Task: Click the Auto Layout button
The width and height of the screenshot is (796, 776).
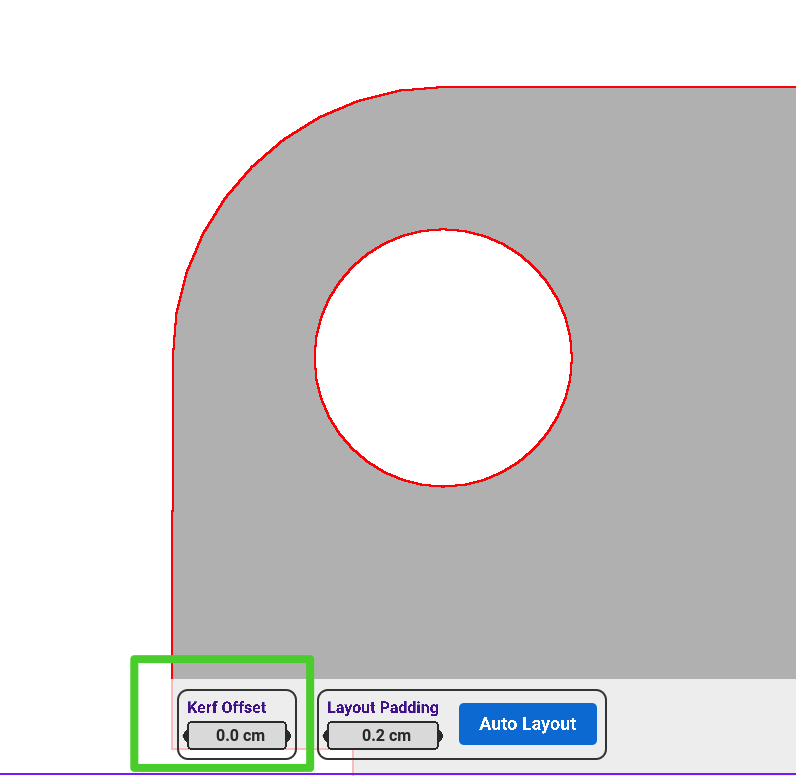Action: pos(527,724)
